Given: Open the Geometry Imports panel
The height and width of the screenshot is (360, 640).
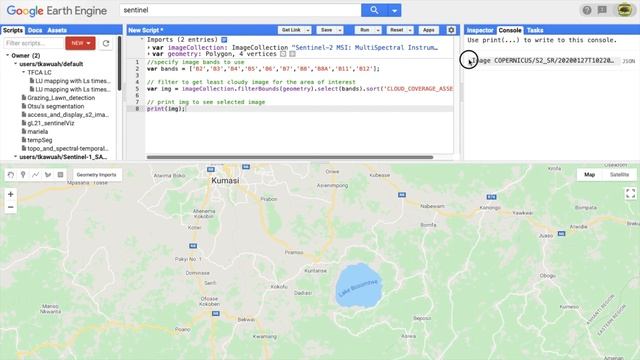Looking at the screenshot, I should coord(96,175).
